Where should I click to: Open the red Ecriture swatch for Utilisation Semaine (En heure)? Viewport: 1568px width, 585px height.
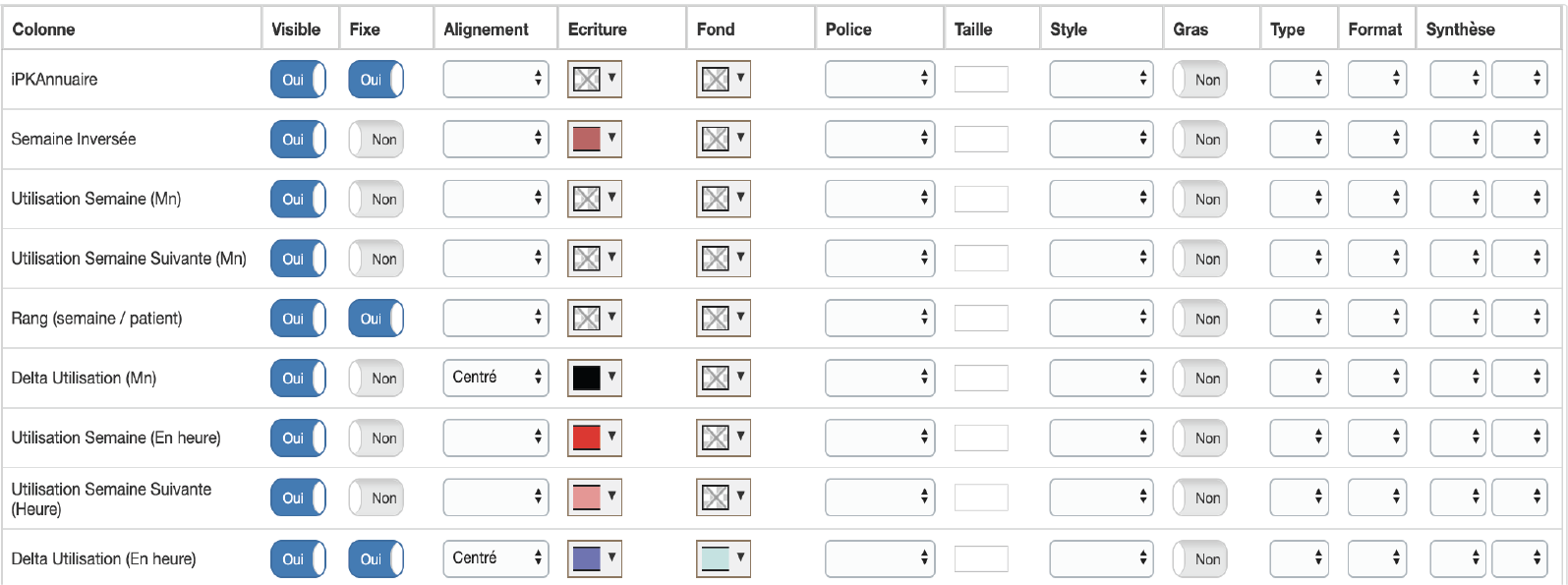(x=595, y=439)
